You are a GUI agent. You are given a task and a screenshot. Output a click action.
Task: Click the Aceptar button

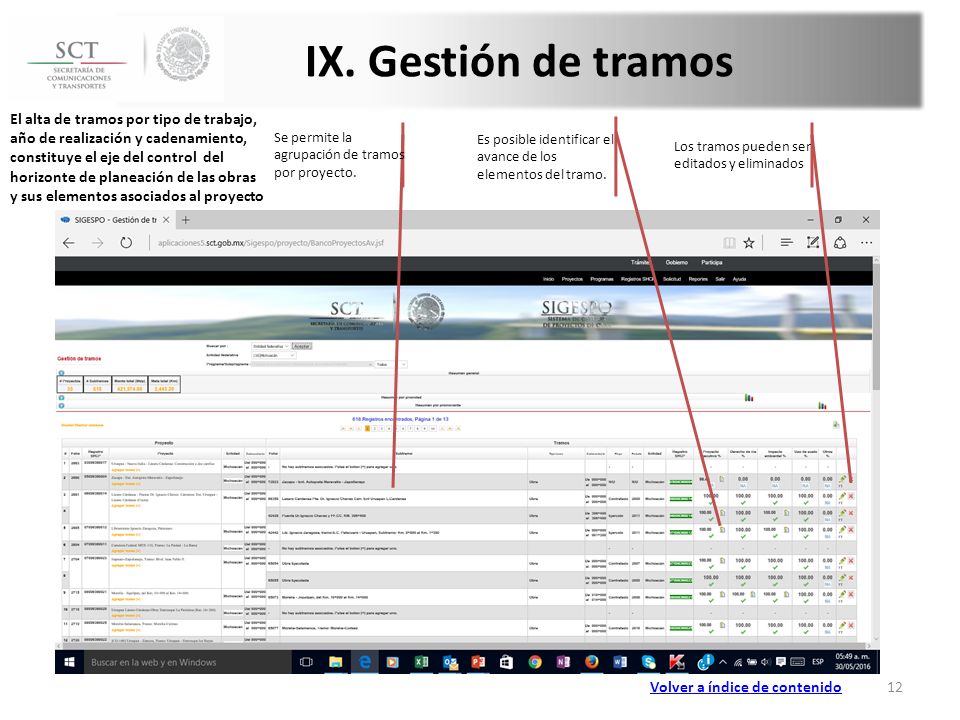(302, 347)
